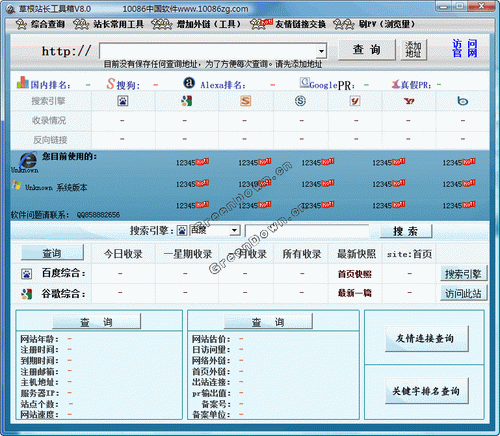Image resolution: width=500 pixels, height=436 pixels.
Task: Click the 友情连接查询 button
Action: pos(426,339)
